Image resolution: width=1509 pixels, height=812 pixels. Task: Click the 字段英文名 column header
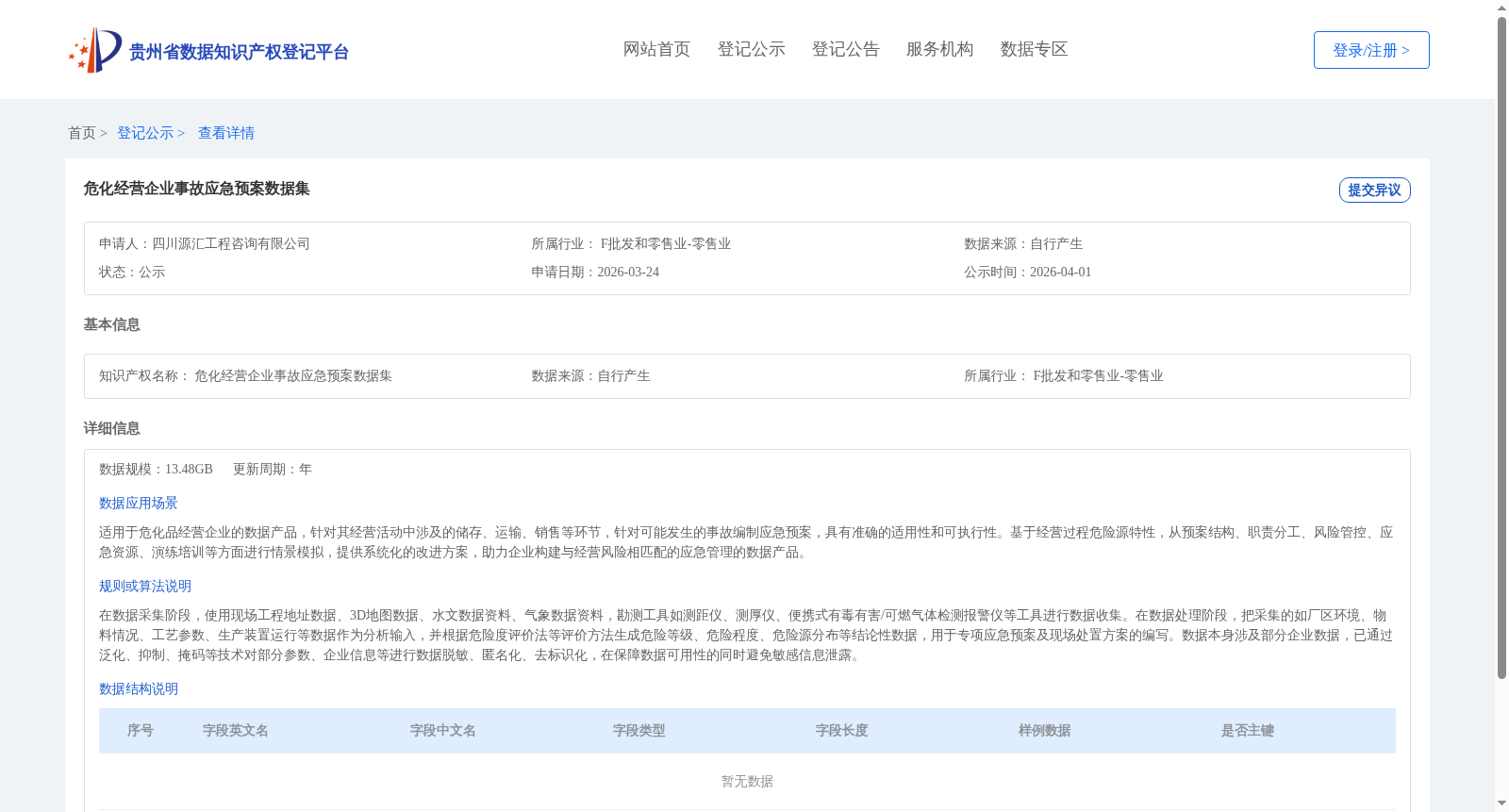[236, 731]
